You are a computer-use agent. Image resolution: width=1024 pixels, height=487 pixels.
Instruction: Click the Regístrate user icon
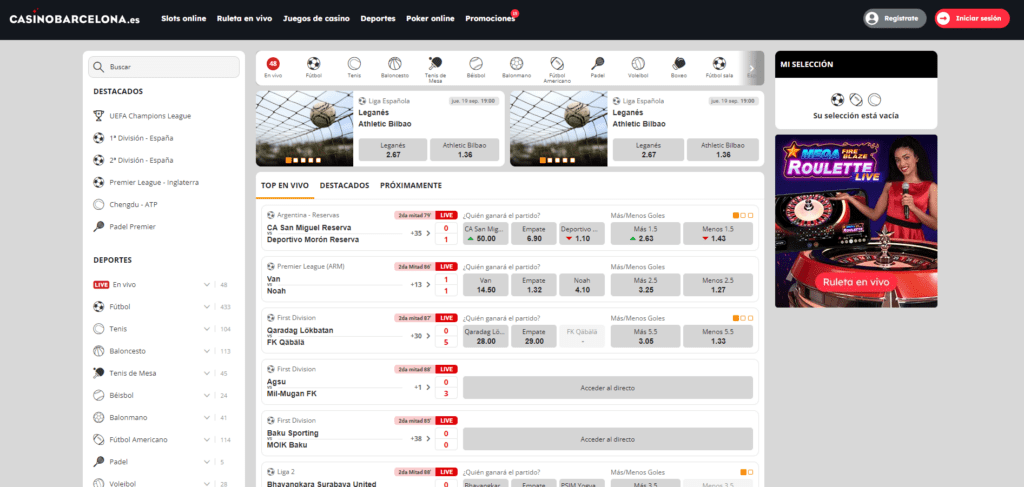coord(871,18)
